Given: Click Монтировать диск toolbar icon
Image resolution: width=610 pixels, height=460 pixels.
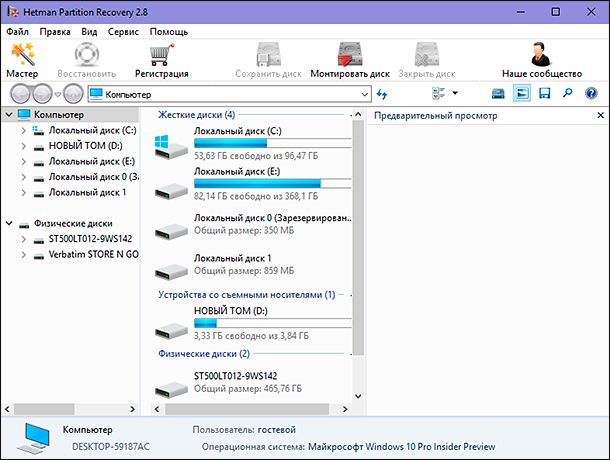Looking at the screenshot, I should tap(350, 54).
